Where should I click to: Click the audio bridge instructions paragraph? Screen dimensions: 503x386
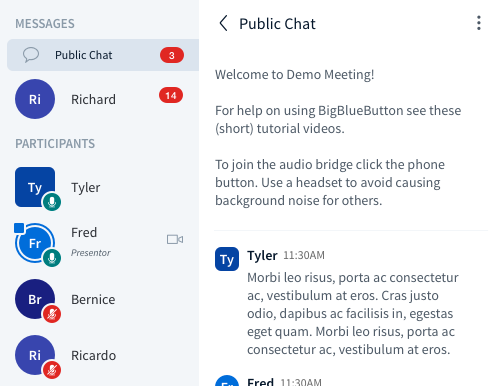(330, 182)
